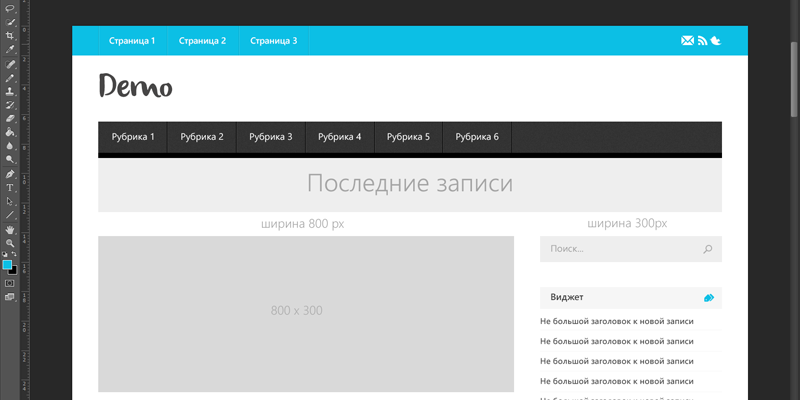The width and height of the screenshot is (800, 400).
Task: Select the Pen tool
Action: (x=10, y=173)
